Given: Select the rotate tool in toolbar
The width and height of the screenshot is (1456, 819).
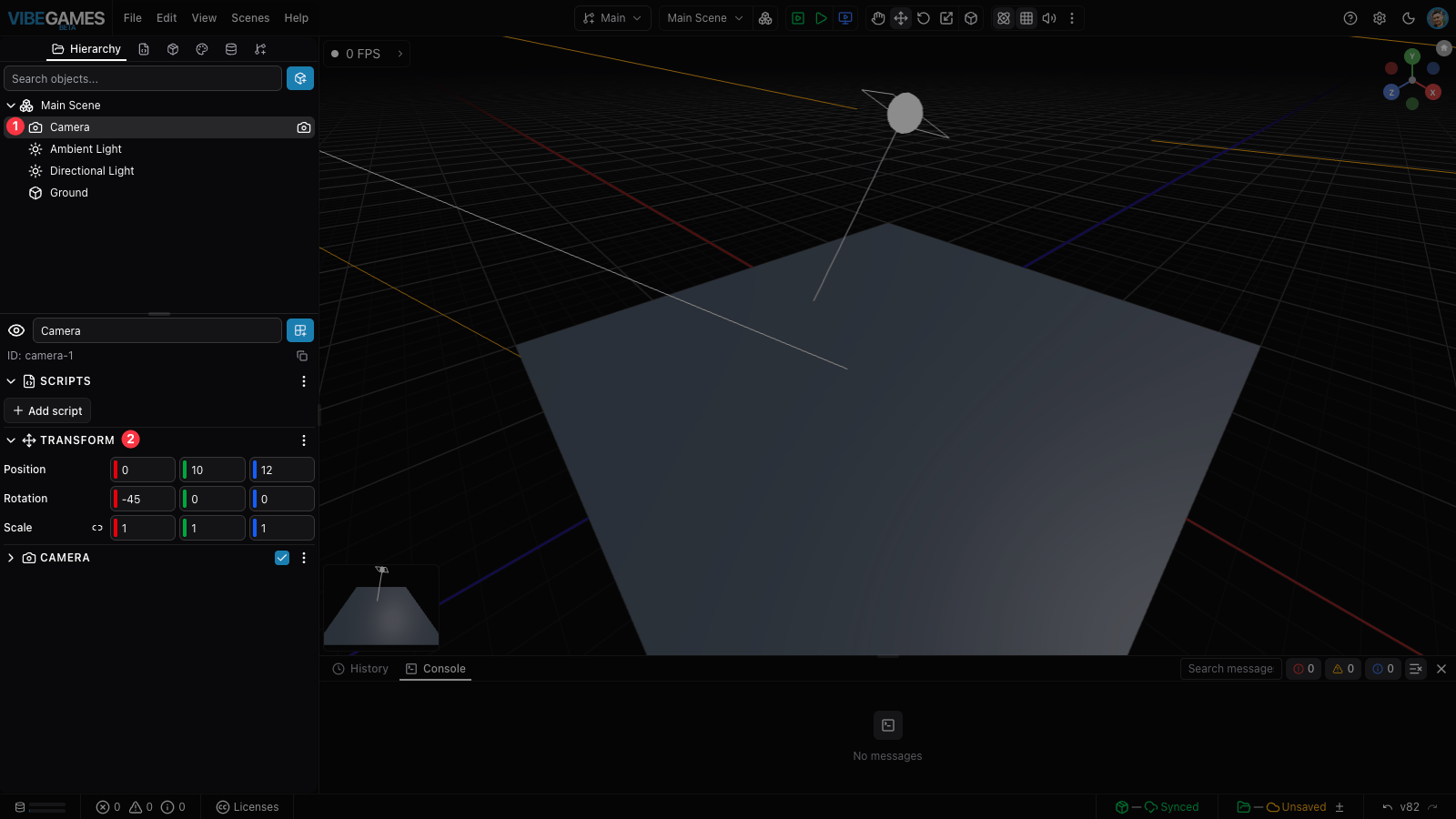Looking at the screenshot, I should 924,18.
